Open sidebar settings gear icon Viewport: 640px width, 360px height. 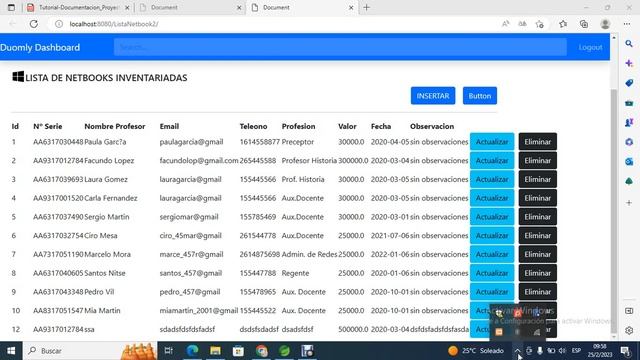629,331
